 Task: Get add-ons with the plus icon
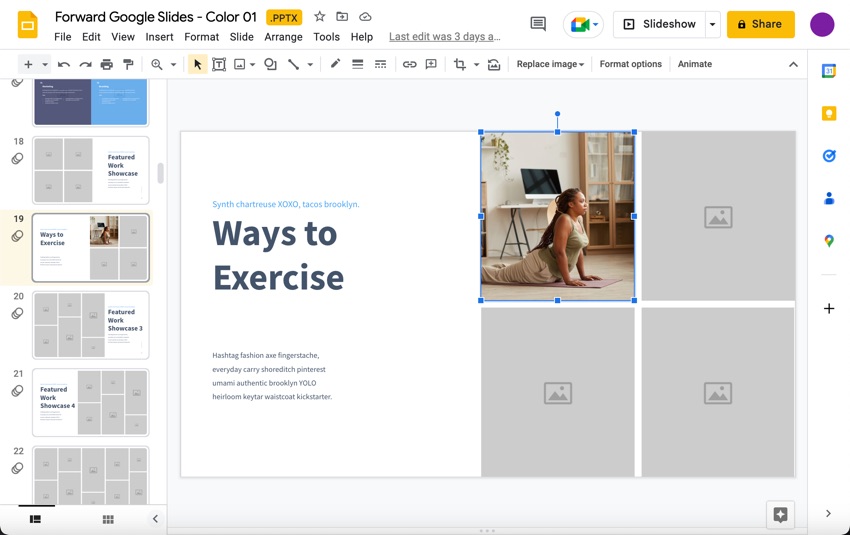point(829,308)
